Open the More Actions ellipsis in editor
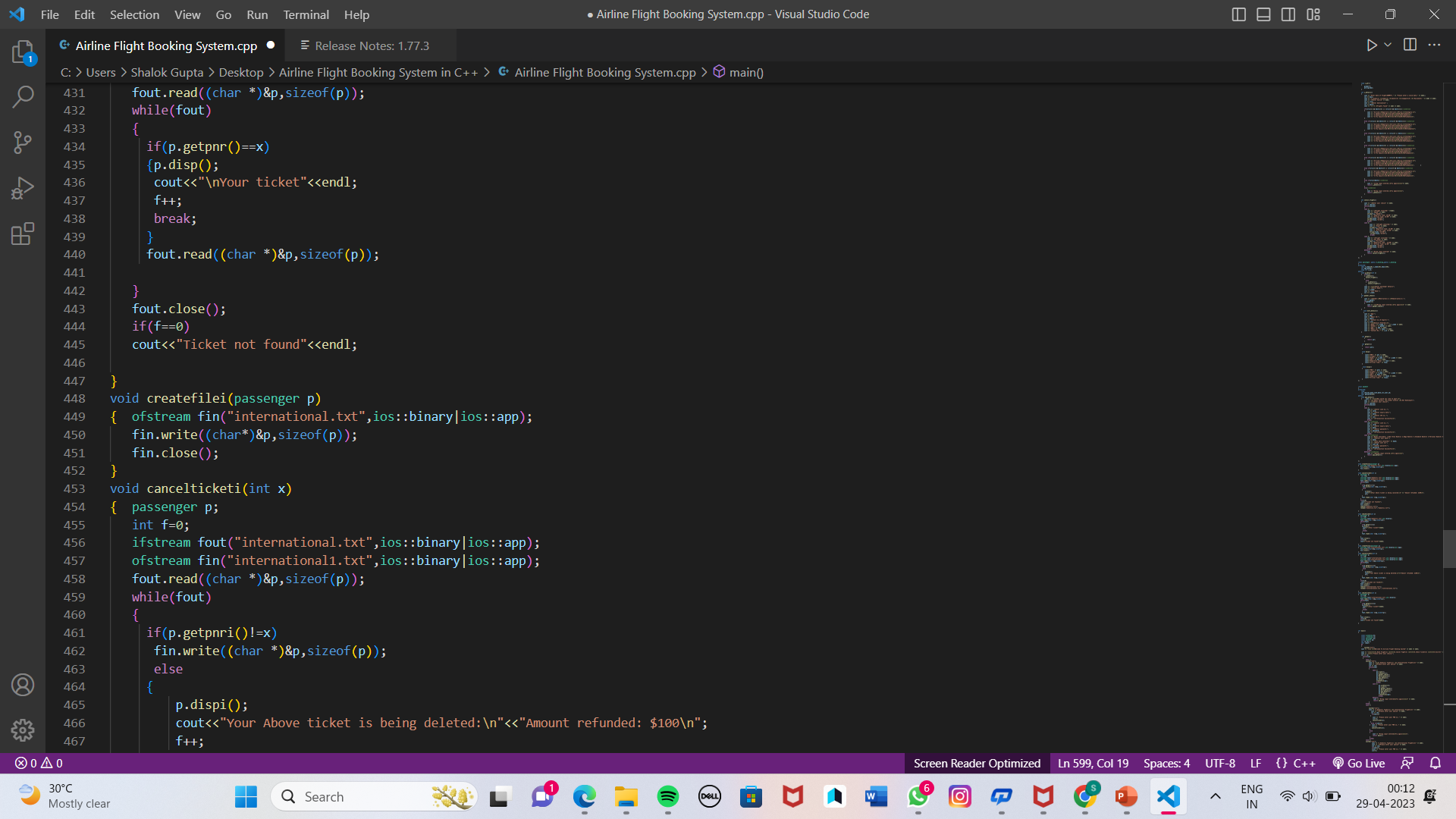Screen dimensions: 1456x819 pyautogui.click(x=1434, y=45)
